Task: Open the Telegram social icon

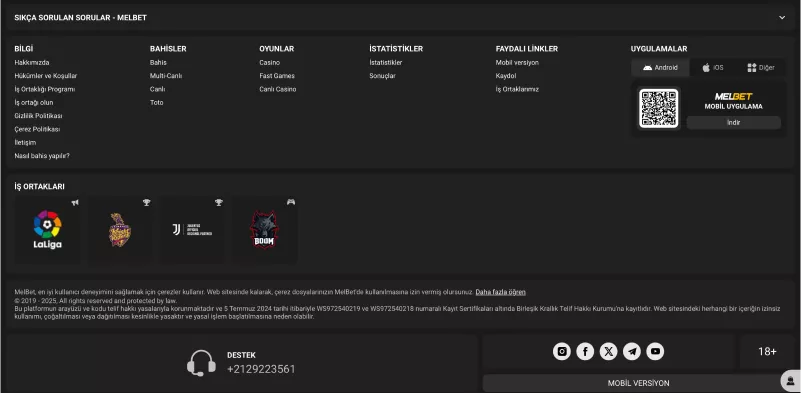Action: pos(632,351)
